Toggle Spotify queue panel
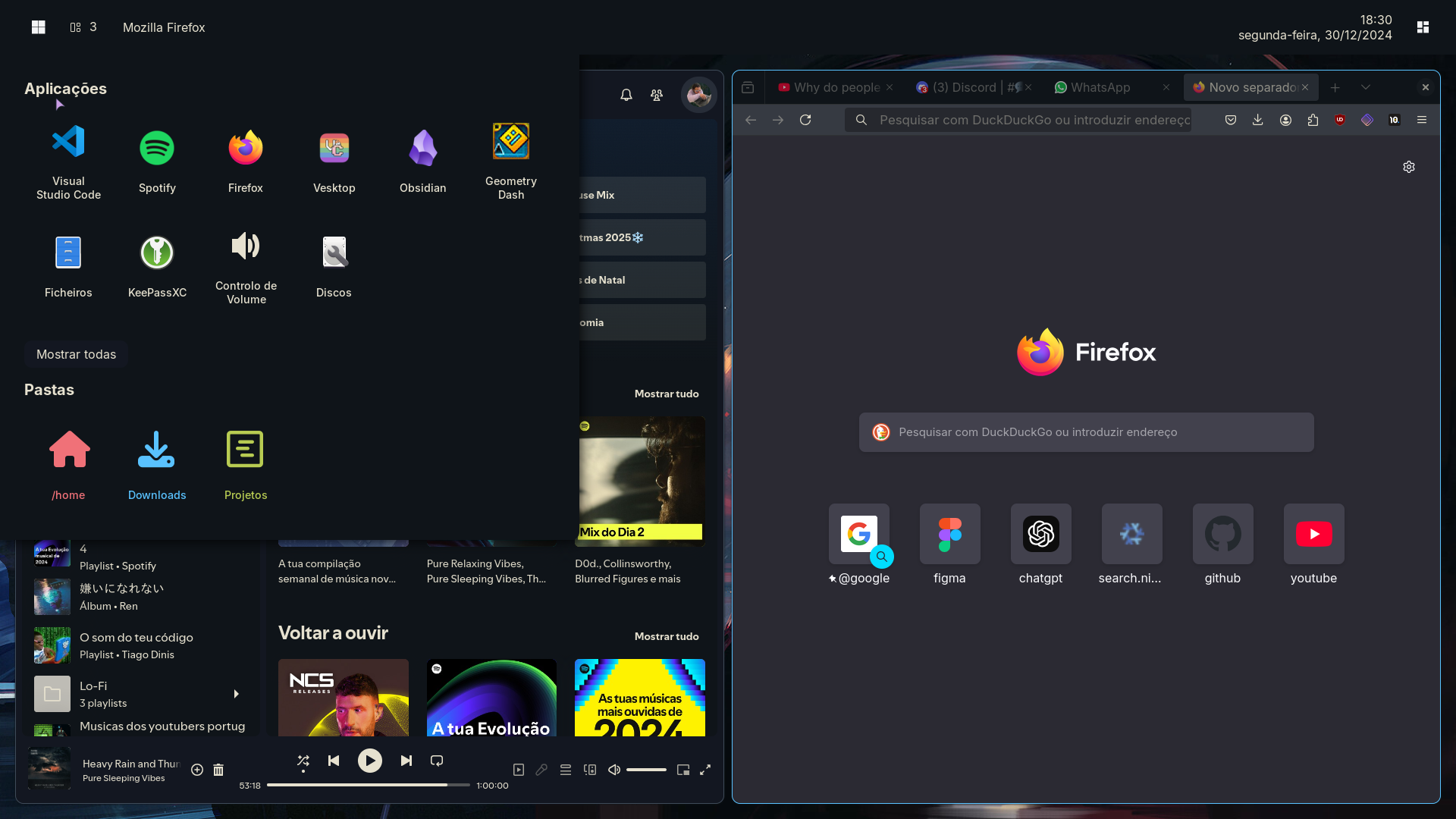Screen dimensions: 1456x819 pyautogui.click(x=566, y=770)
